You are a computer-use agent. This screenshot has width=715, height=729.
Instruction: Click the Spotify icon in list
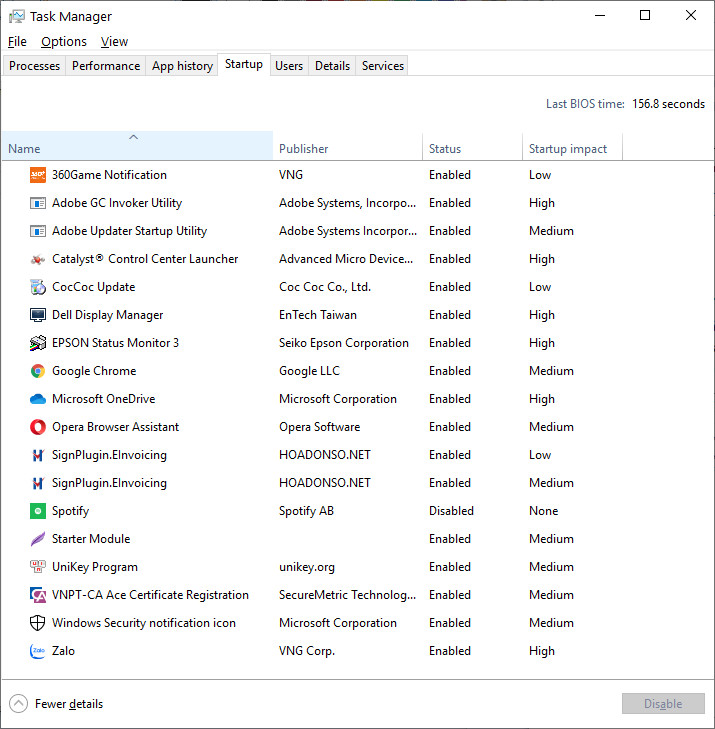click(x=38, y=511)
